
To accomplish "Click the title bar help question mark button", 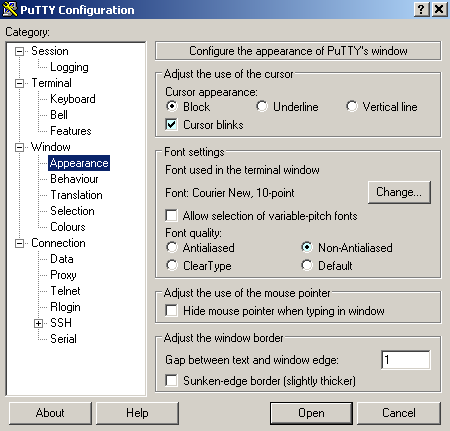I will coord(422,9).
